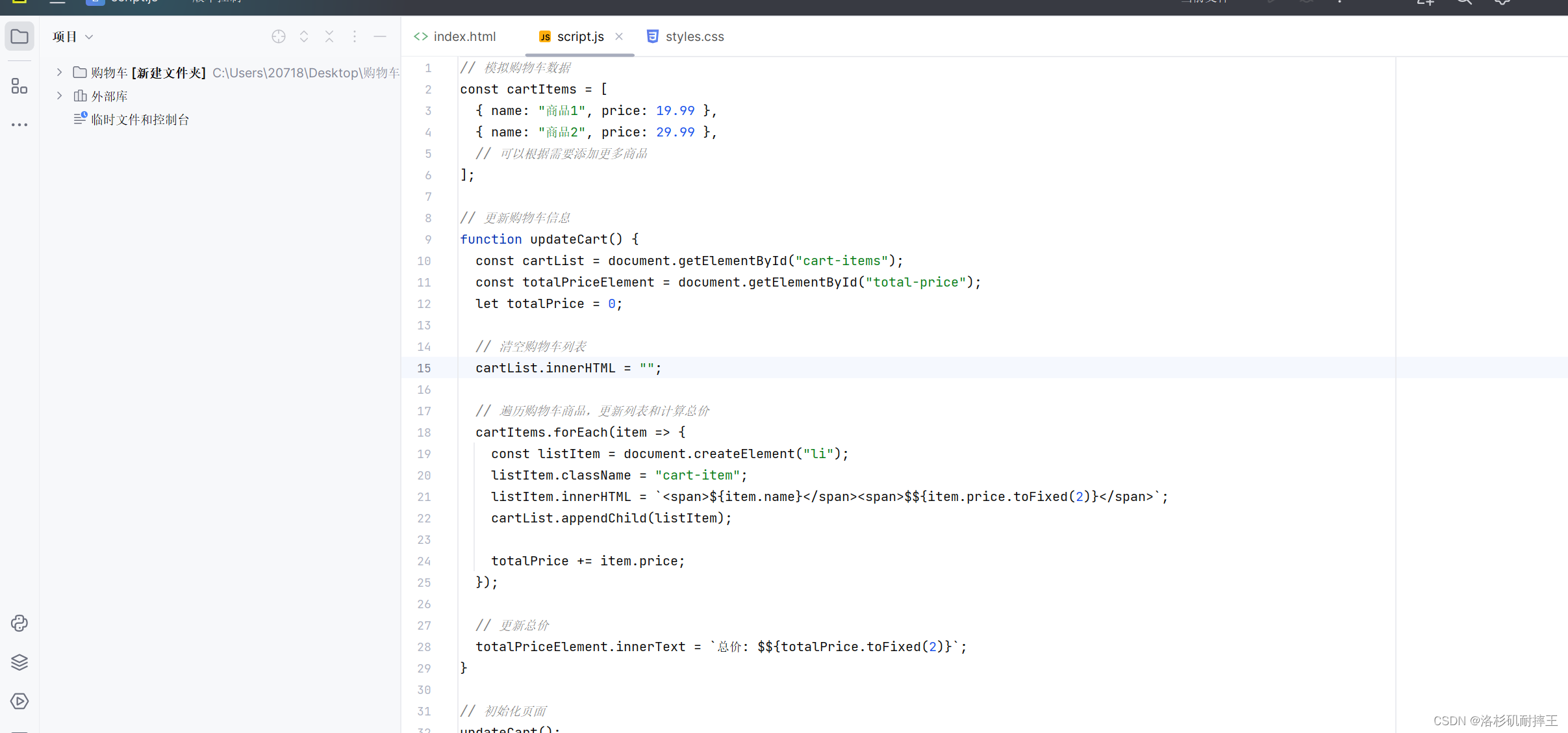Viewport: 1568px width, 733px height.
Task: Hide the project panel with minus icon
Action: (380, 36)
